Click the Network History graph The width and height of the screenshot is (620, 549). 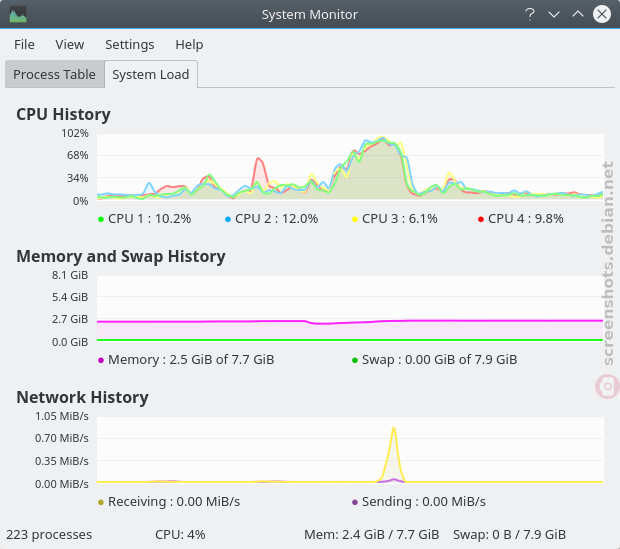click(350, 450)
